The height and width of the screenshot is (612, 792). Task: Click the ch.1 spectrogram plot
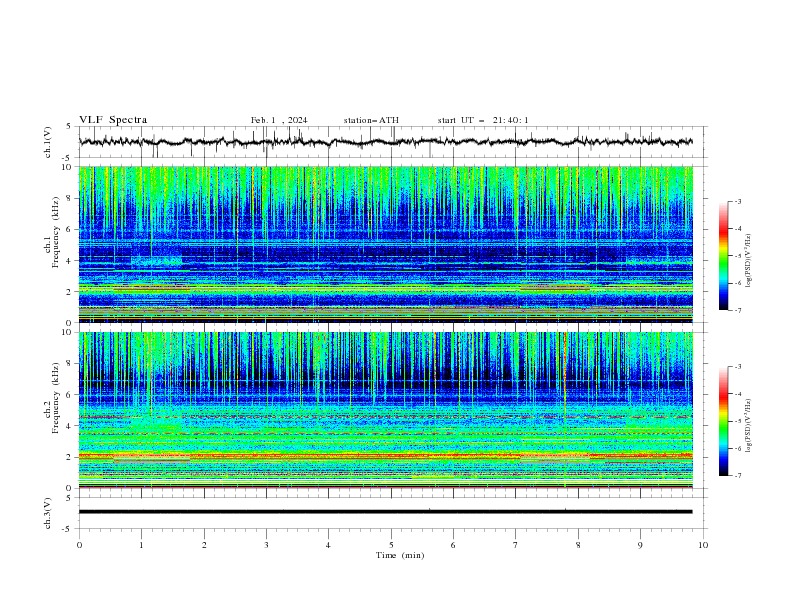coord(386,244)
